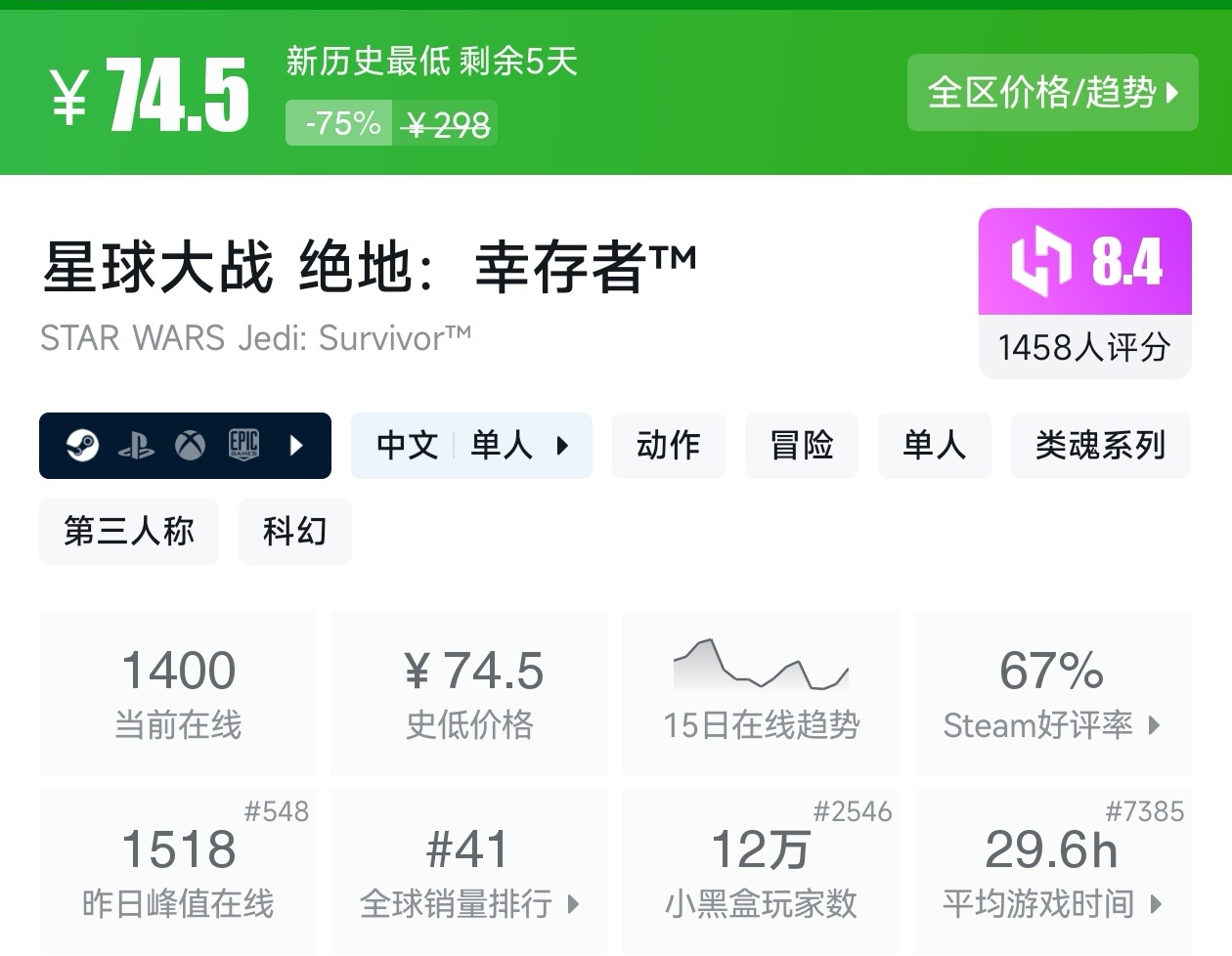Tap the 1400 当前在线 stat
1232x956 pixels.
(x=178, y=694)
